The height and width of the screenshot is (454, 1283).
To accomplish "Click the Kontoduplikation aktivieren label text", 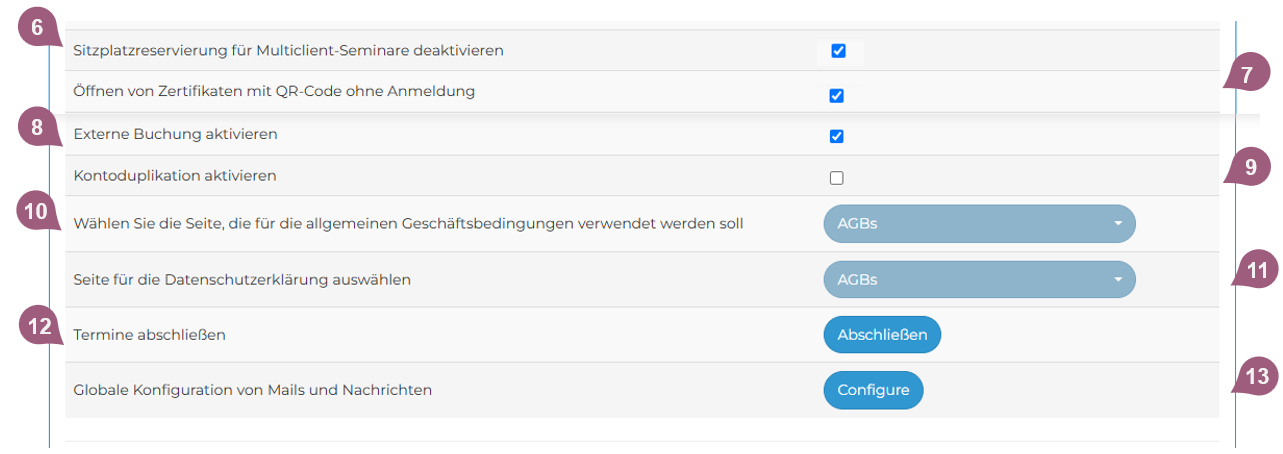I will tap(175, 176).
